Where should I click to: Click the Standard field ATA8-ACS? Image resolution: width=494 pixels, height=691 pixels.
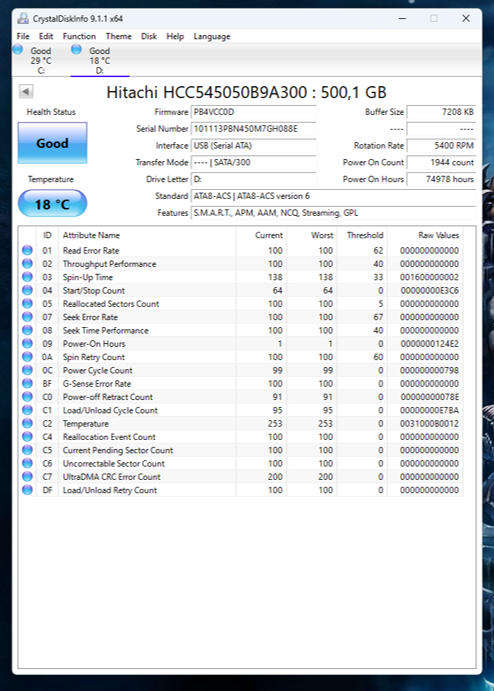(334, 196)
